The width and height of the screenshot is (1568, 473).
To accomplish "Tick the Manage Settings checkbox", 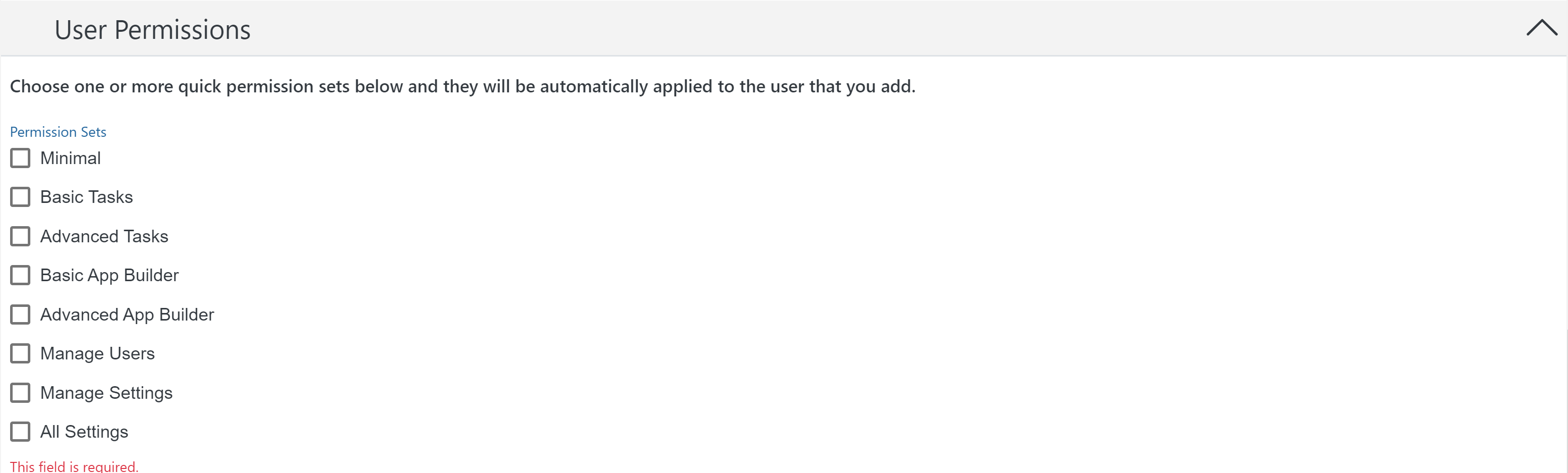I will [x=20, y=393].
